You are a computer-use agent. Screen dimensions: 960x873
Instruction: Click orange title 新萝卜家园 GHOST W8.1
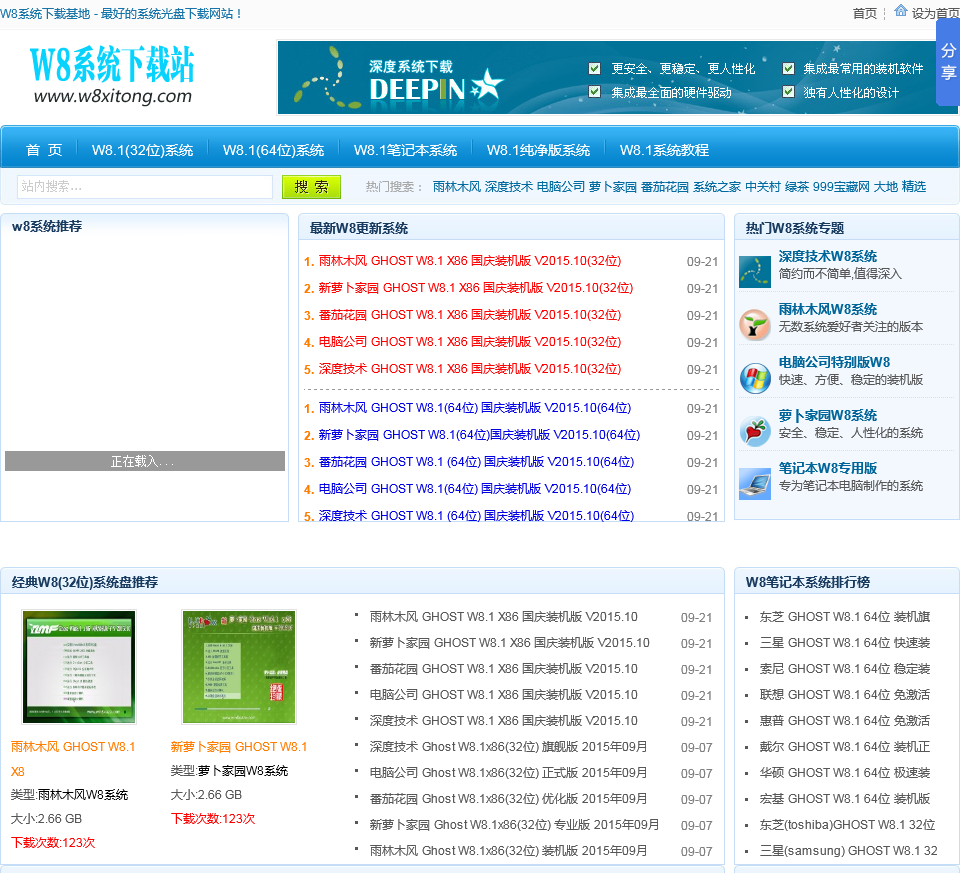239,747
